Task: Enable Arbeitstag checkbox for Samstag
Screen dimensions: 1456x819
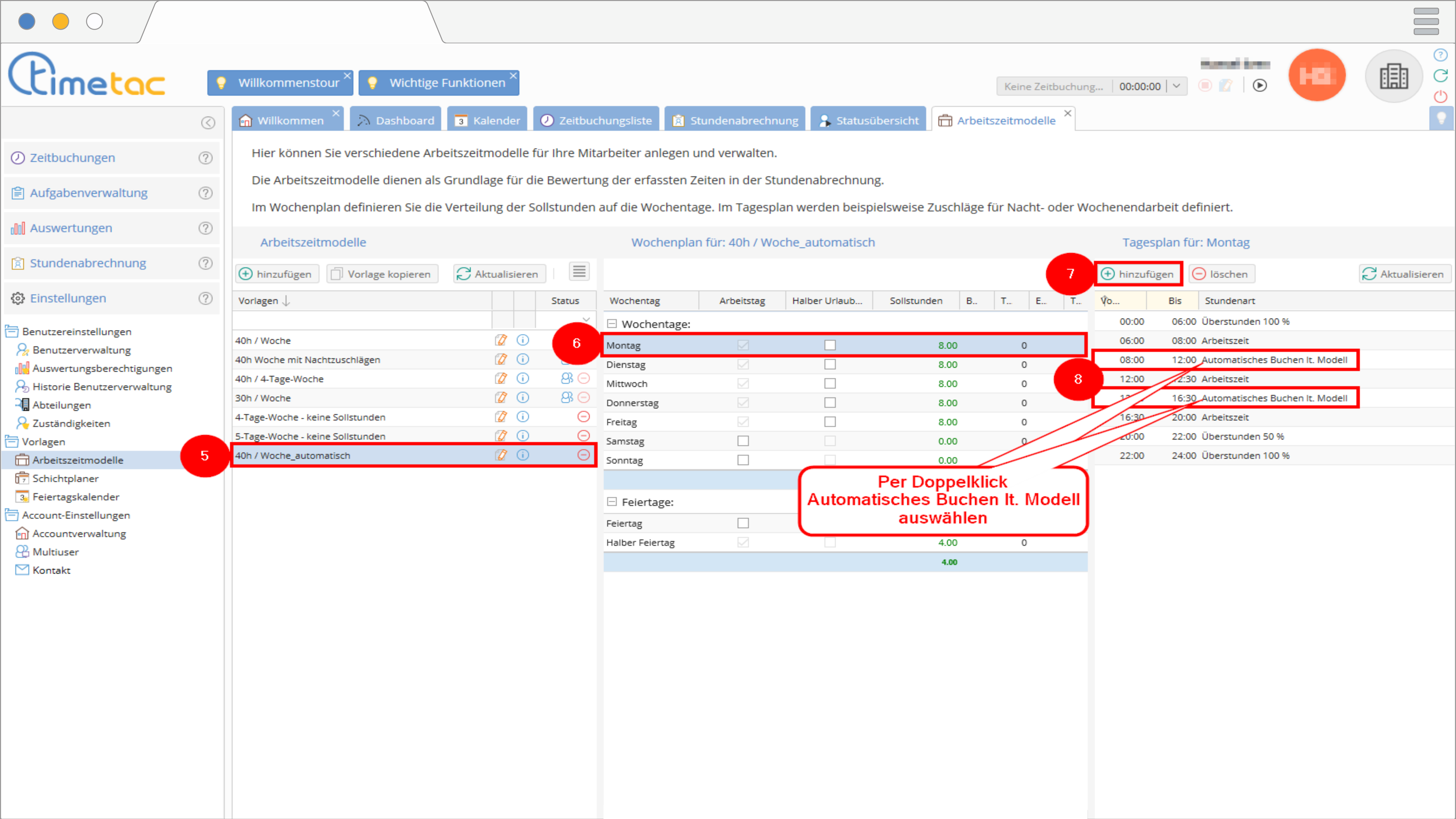Action: [743, 441]
